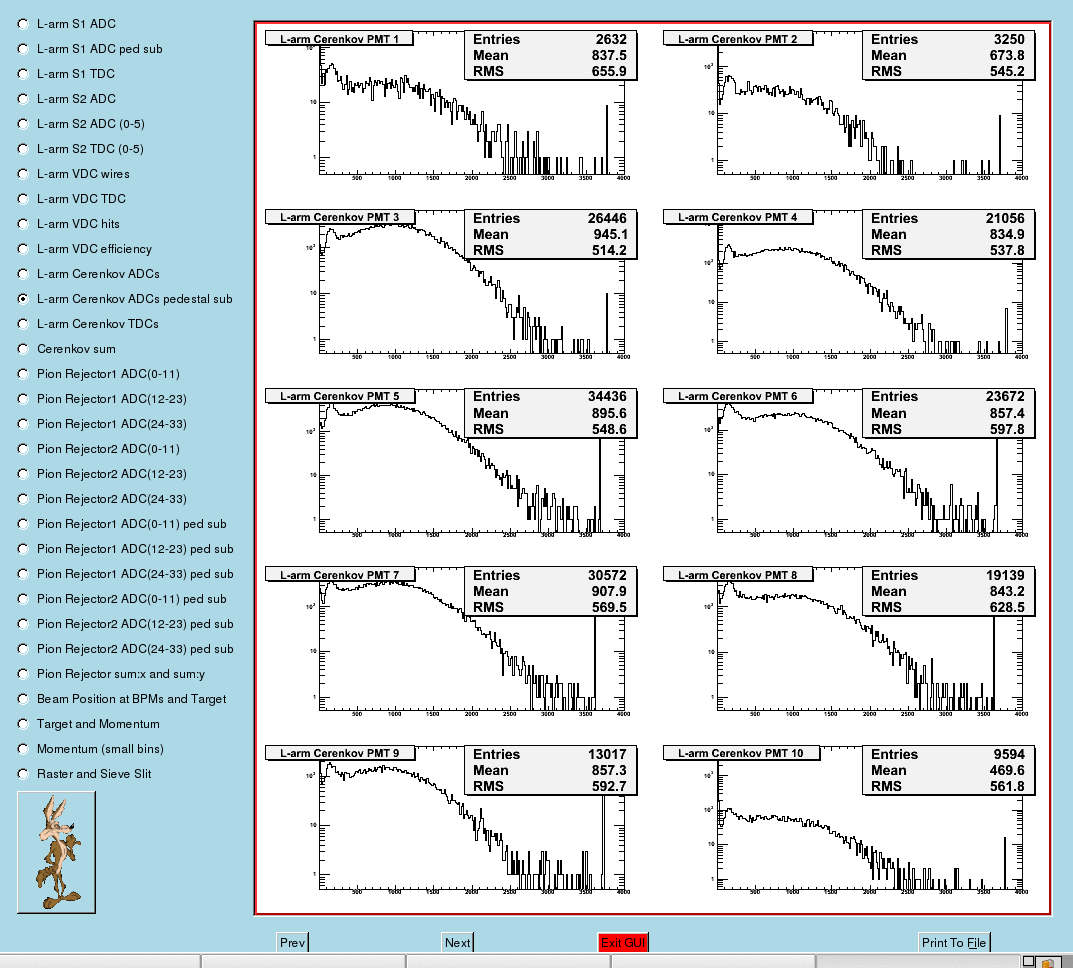Select L-arm Cerenkov ADCs pedestal sub
The height and width of the screenshot is (968, 1073).
[23, 299]
